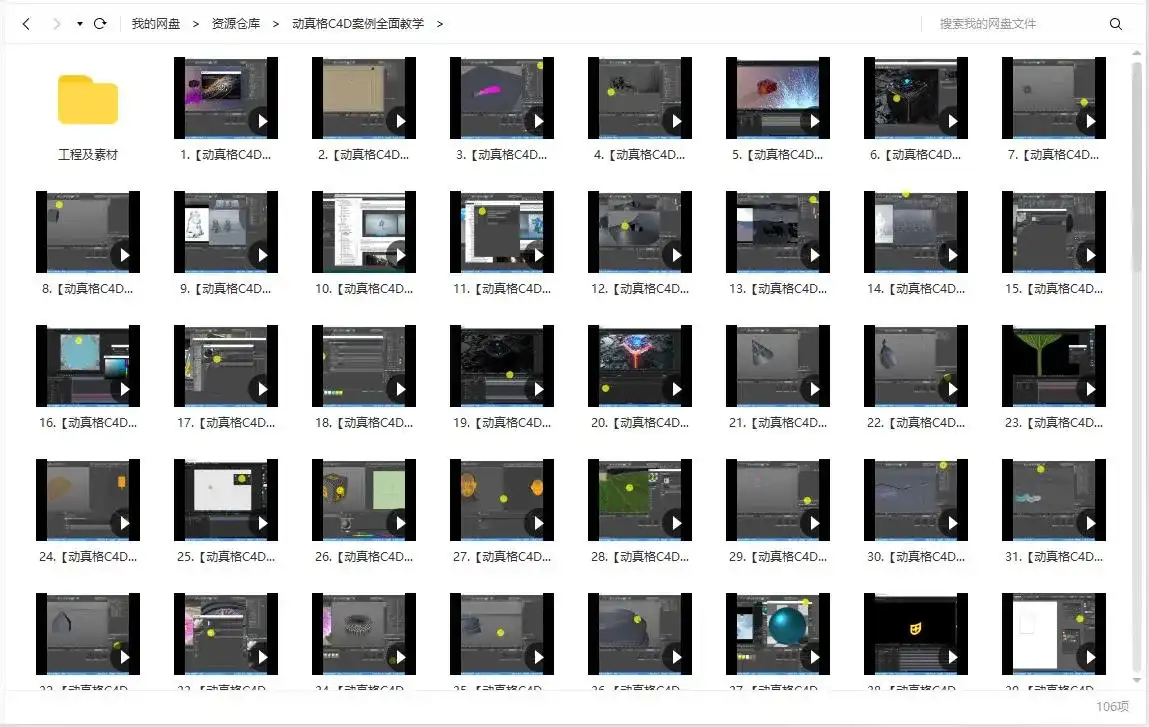This screenshot has width=1149, height=727.
Task: Click the forward navigation arrow
Action: (x=55, y=22)
